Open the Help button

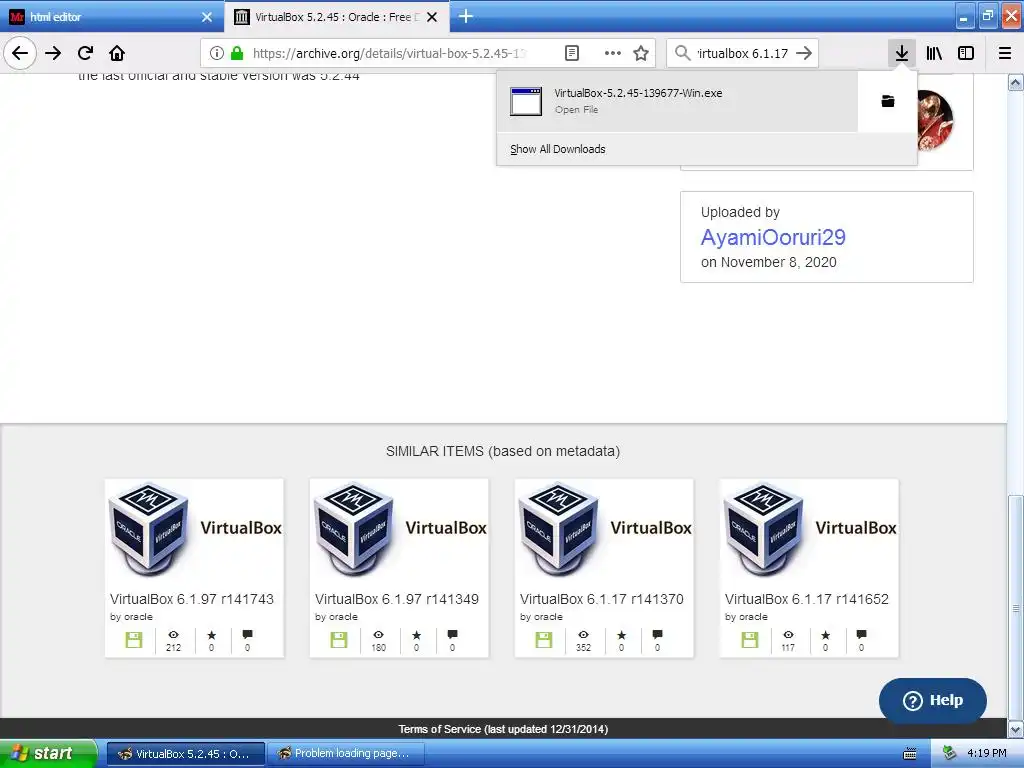pyautogui.click(x=933, y=700)
